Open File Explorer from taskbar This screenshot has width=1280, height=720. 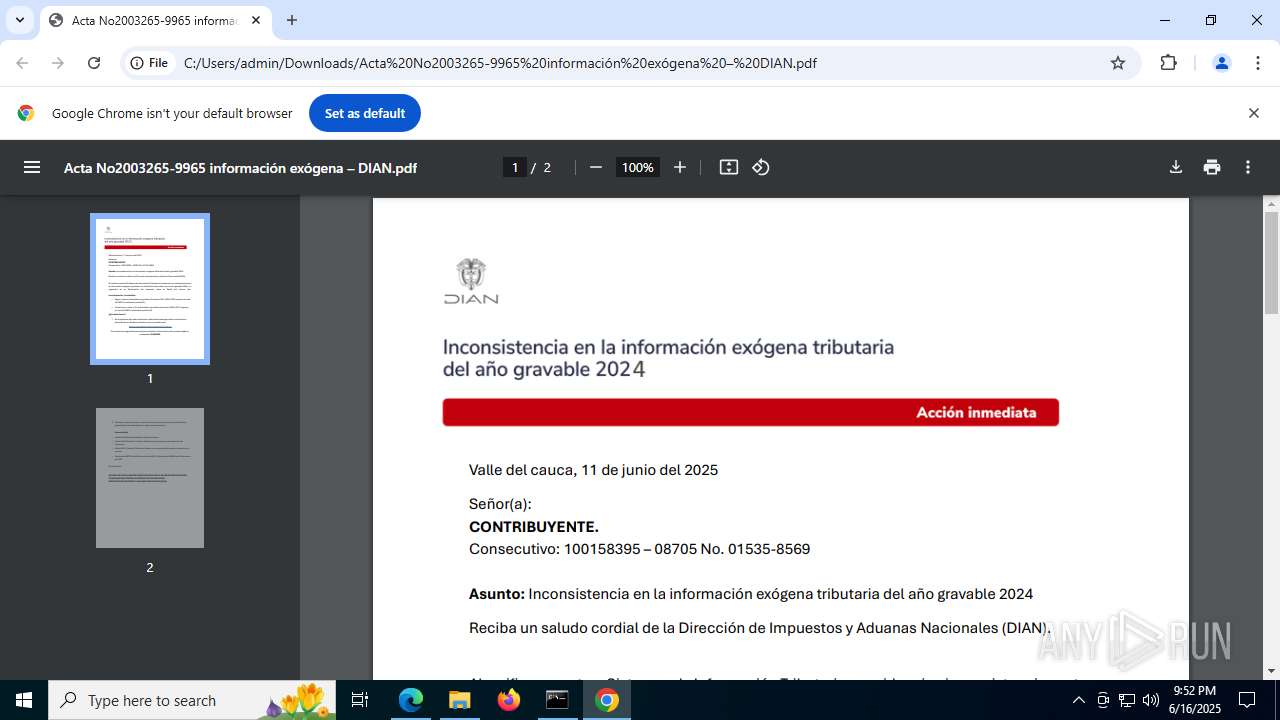[x=460, y=700]
